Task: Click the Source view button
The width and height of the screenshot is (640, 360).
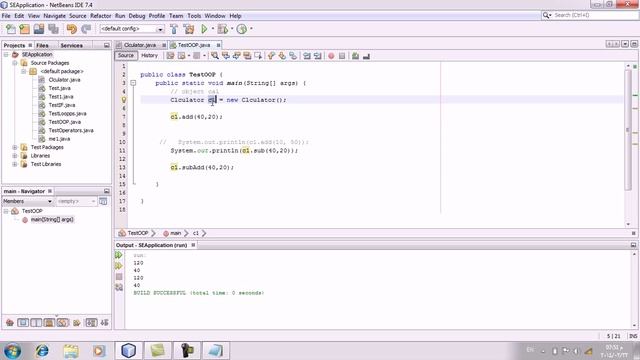Action: pyautogui.click(x=126, y=56)
